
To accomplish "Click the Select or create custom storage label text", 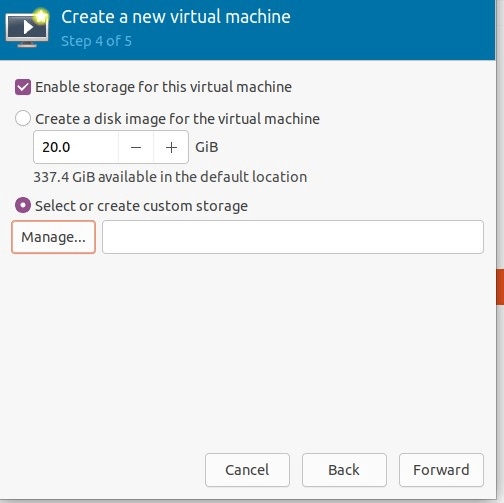I will tap(141, 206).
